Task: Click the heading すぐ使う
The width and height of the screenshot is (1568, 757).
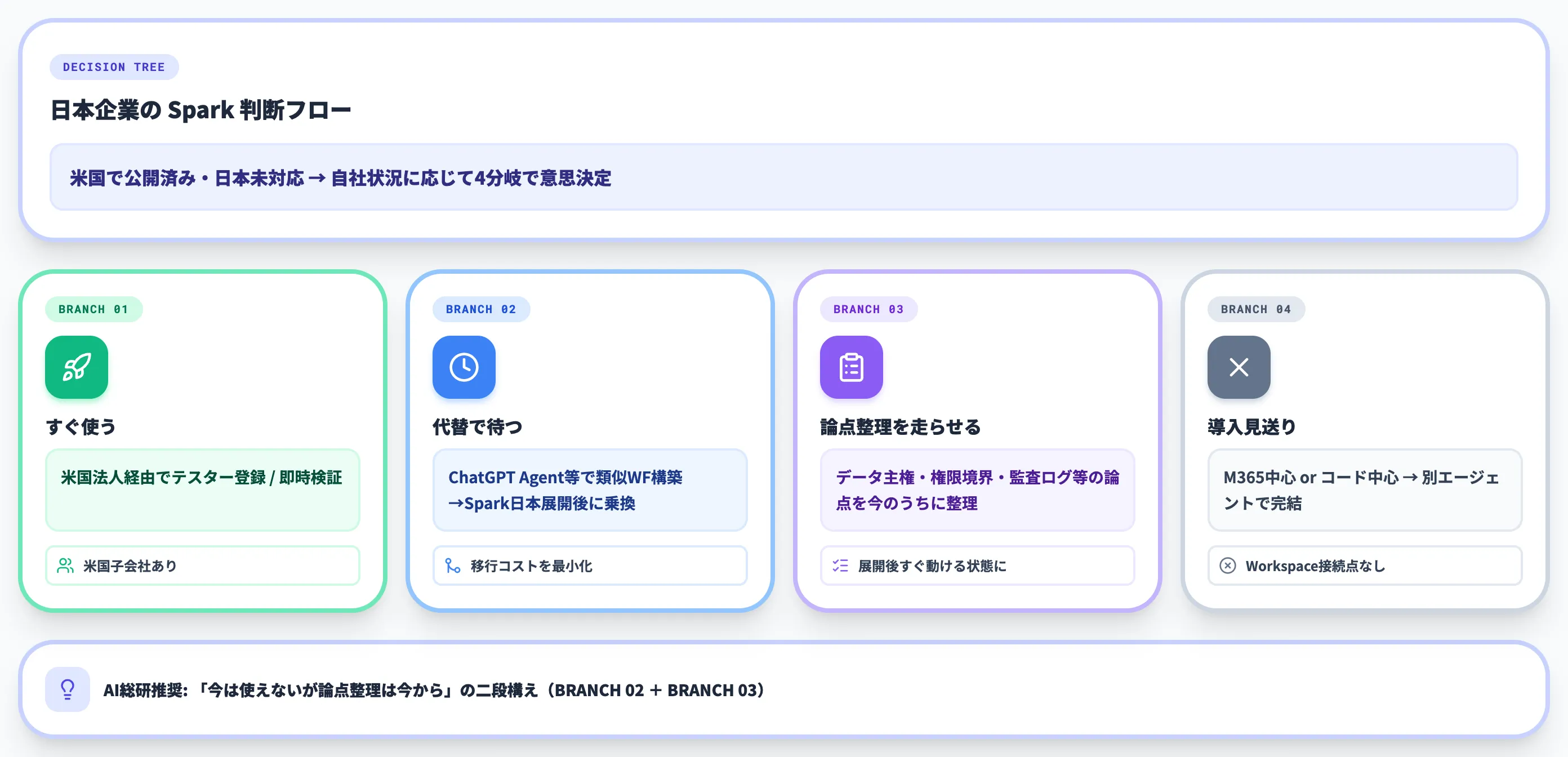Action: point(81,426)
